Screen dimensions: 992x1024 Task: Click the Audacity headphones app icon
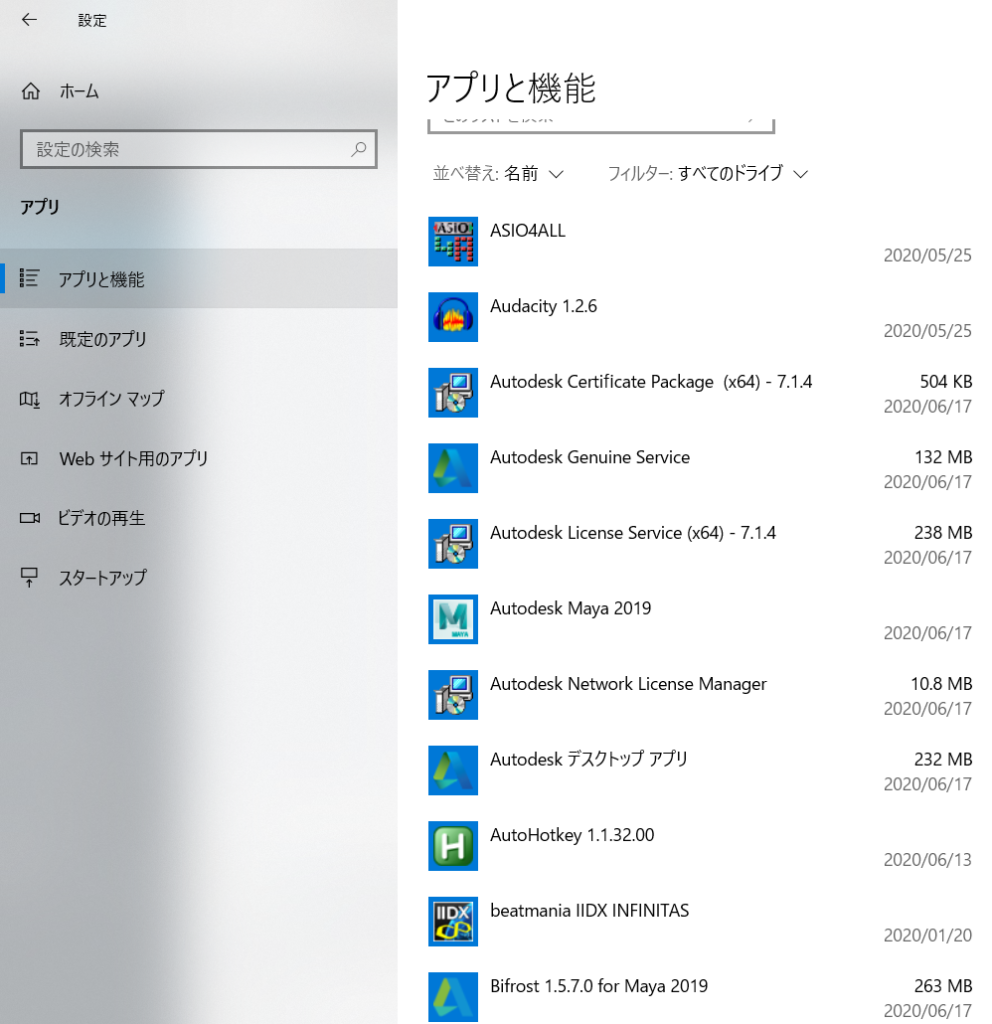(453, 317)
